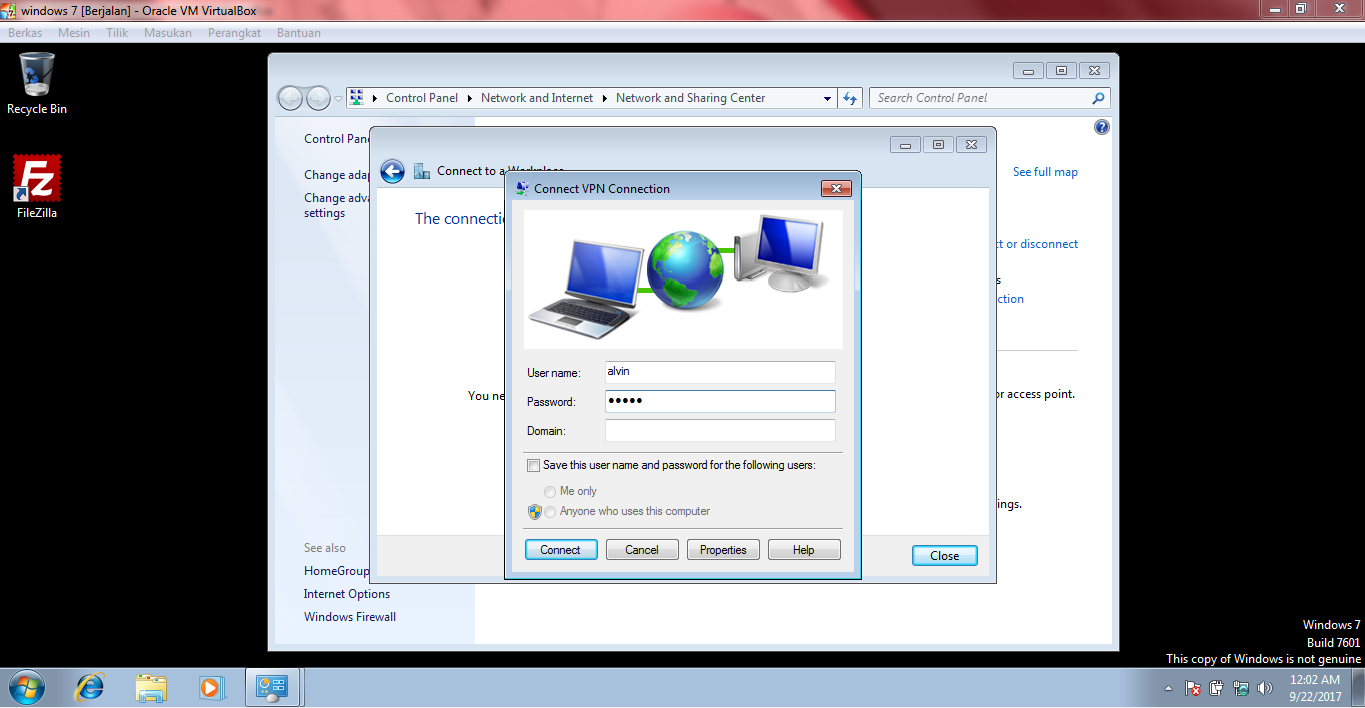1365x708 pixels.
Task: Click the Show desktop strip beside clock
Action: pyautogui.click(x=1358, y=688)
